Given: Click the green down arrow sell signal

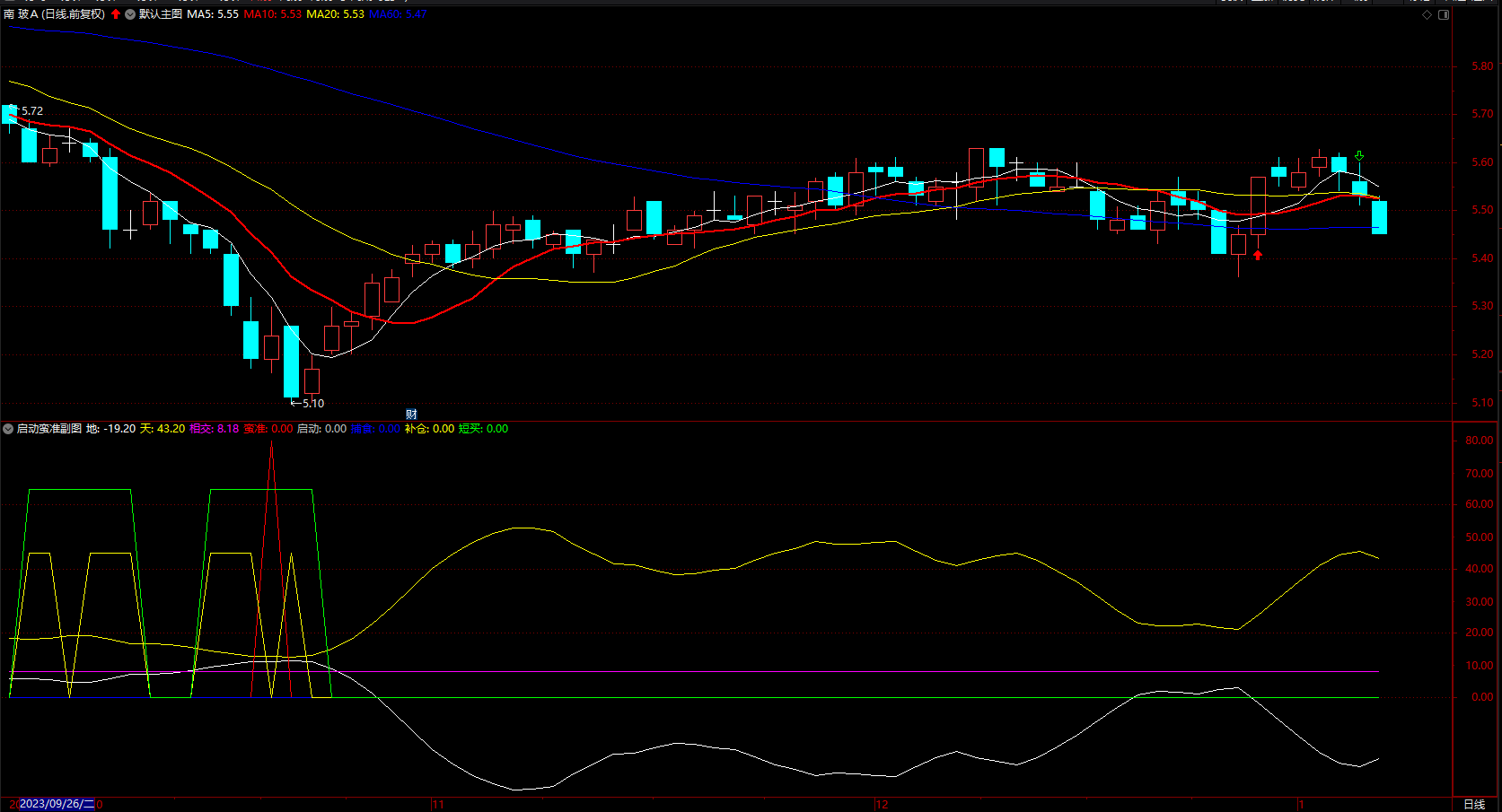Looking at the screenshot, I should pyautogui.click(x=1359, y=155).
